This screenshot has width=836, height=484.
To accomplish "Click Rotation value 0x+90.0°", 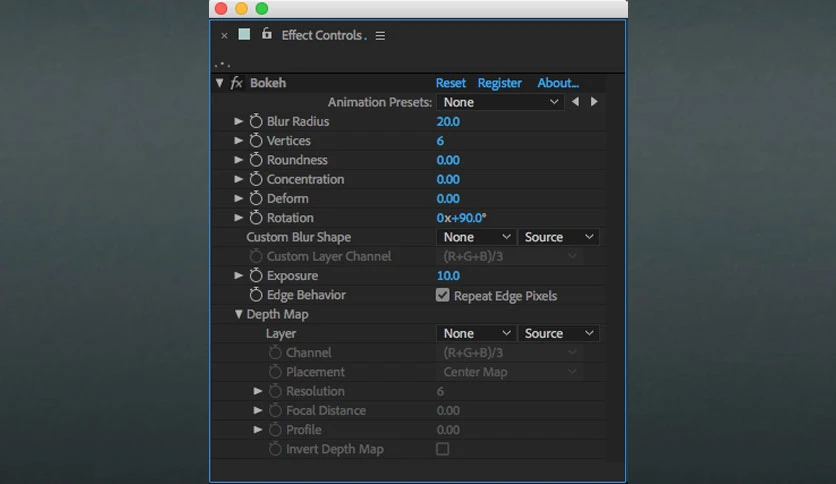I will (x=461, y=217).
